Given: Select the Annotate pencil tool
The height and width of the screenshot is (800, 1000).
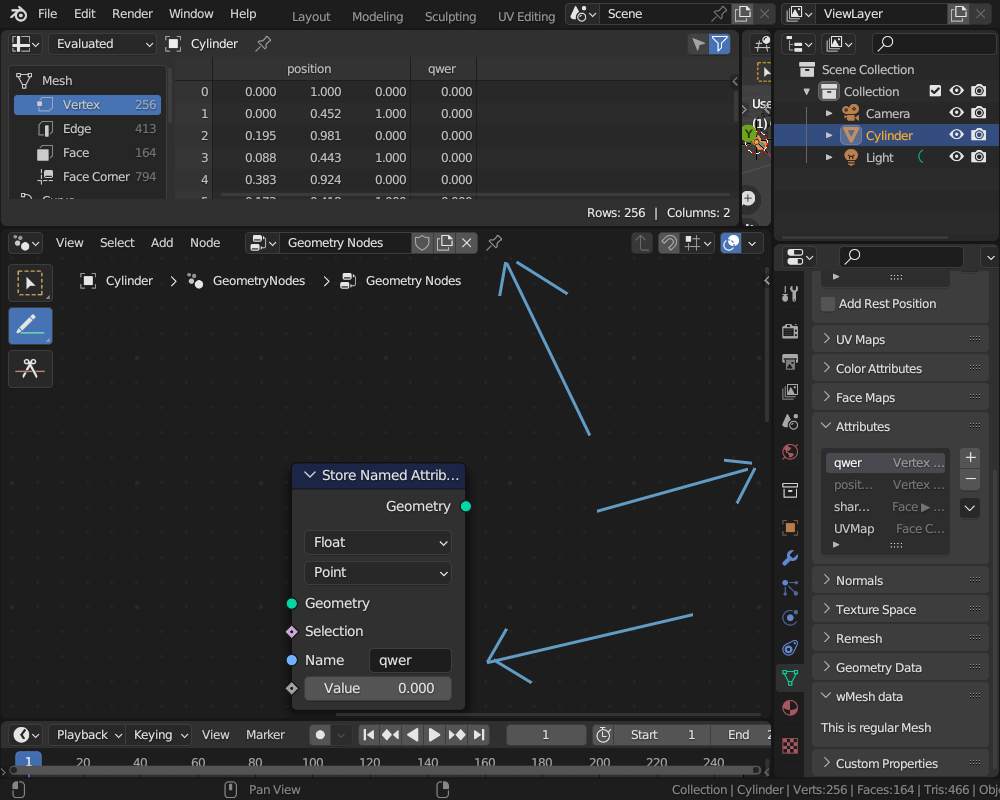Looking at the screenshot, I should (x=30, y=325).
